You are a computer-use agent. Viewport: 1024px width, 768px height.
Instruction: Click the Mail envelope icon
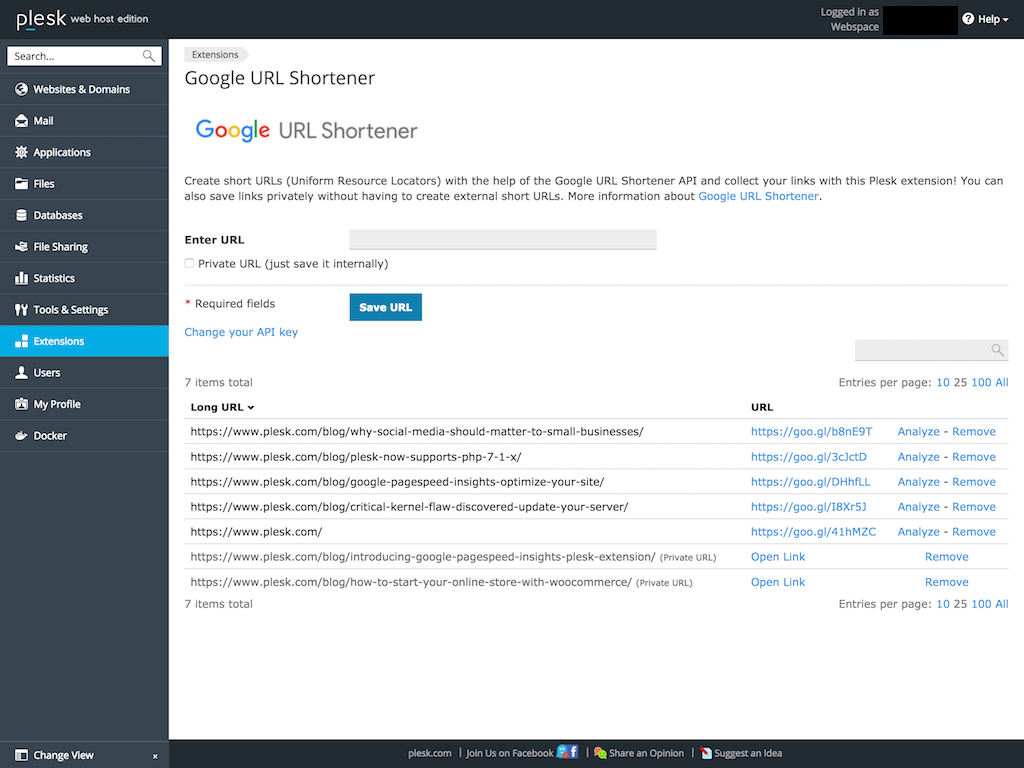[22, 121]
